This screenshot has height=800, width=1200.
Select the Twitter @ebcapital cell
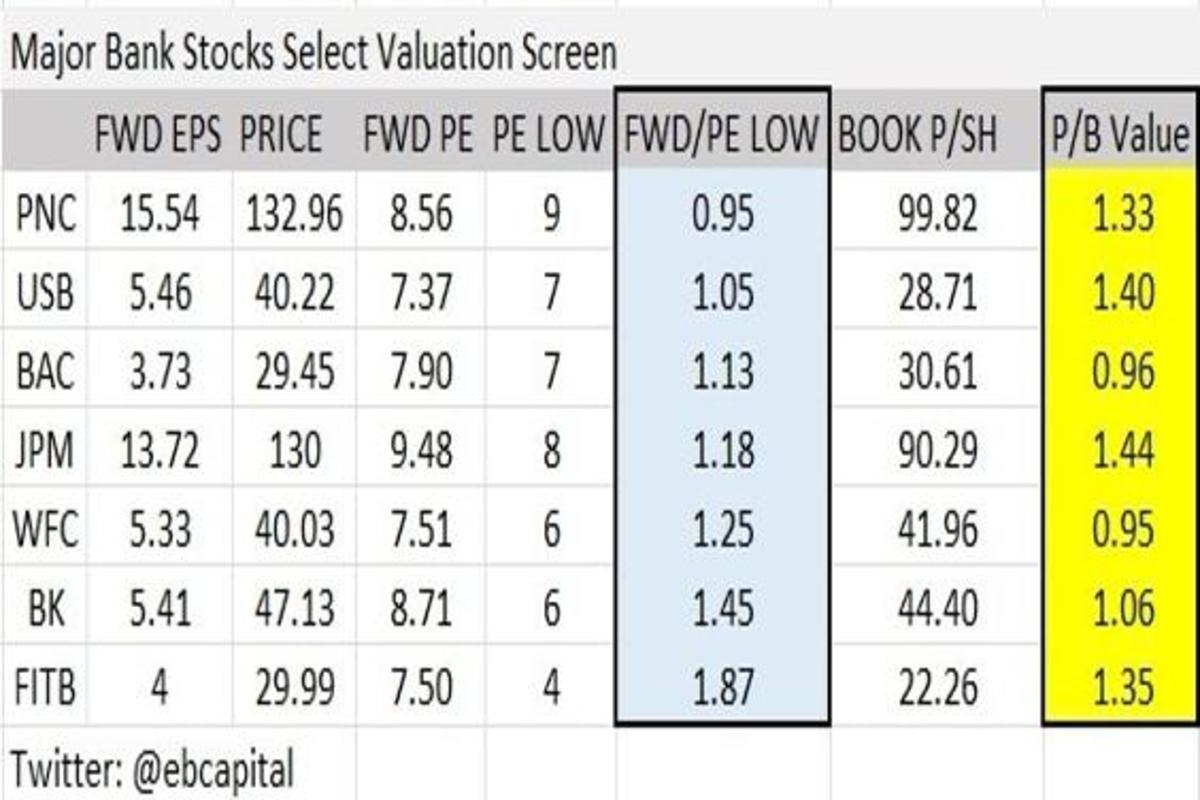[x=152, y=770]
